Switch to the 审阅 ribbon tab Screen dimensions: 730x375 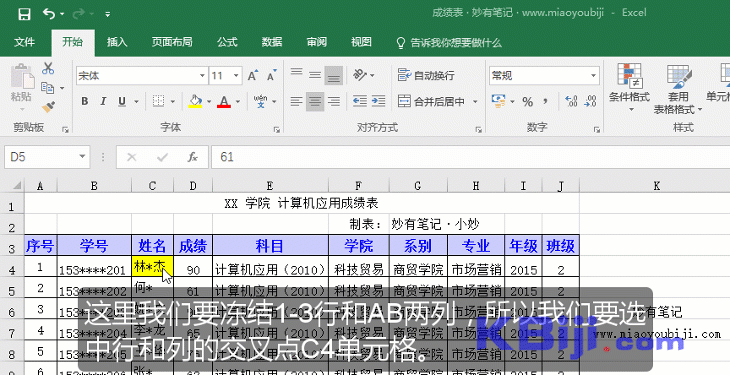tap(317, 42)
